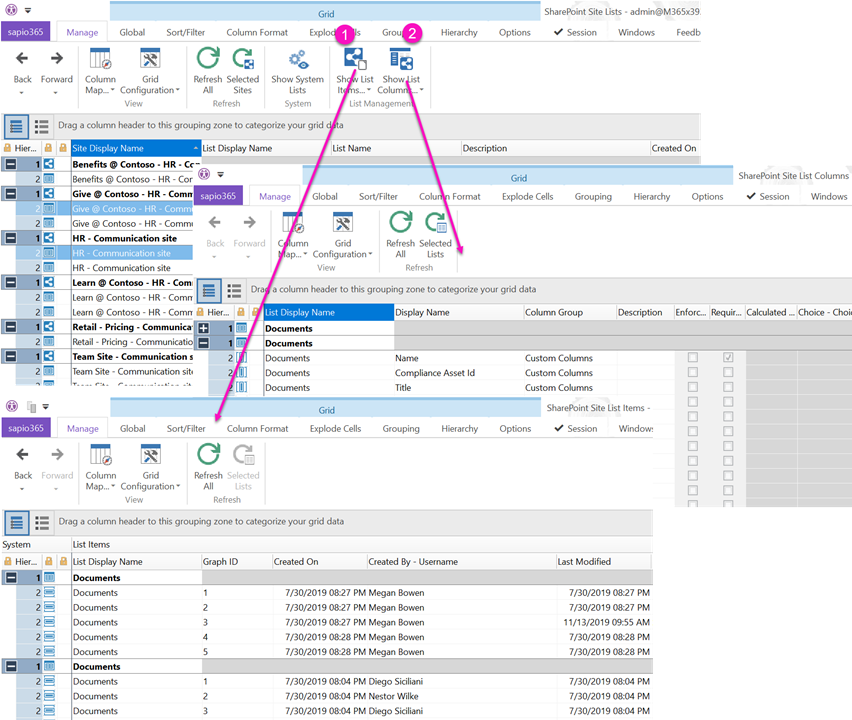The width and height of the screenshot is (852, 720).
Task: Click the Show System Lists icon
Action: tap(298, 59)
